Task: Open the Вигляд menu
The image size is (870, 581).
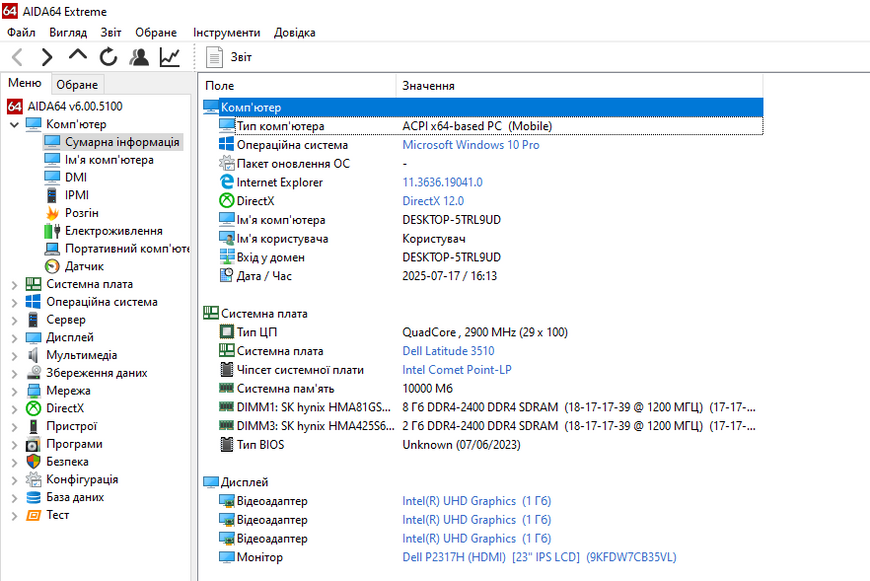Action: [68, 32]
